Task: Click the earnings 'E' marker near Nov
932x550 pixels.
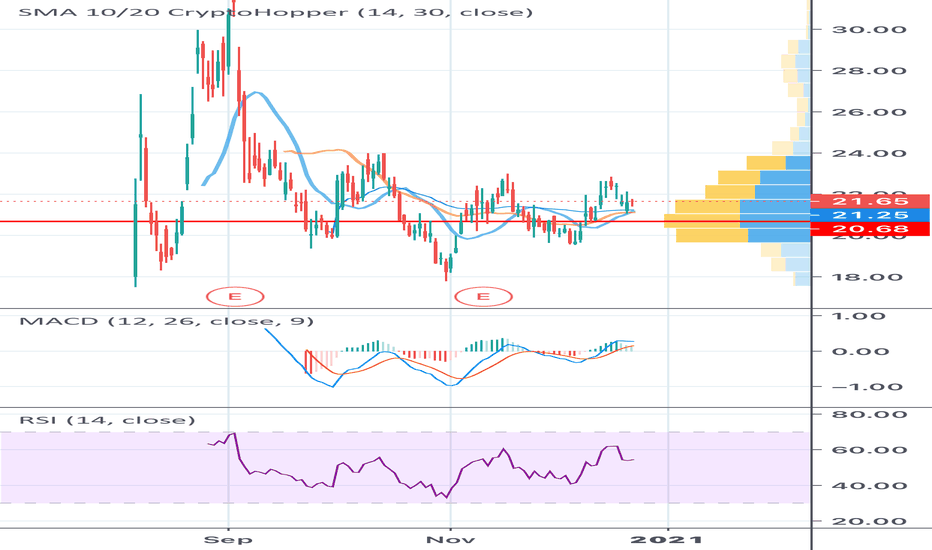Action: tap(483, 296)
